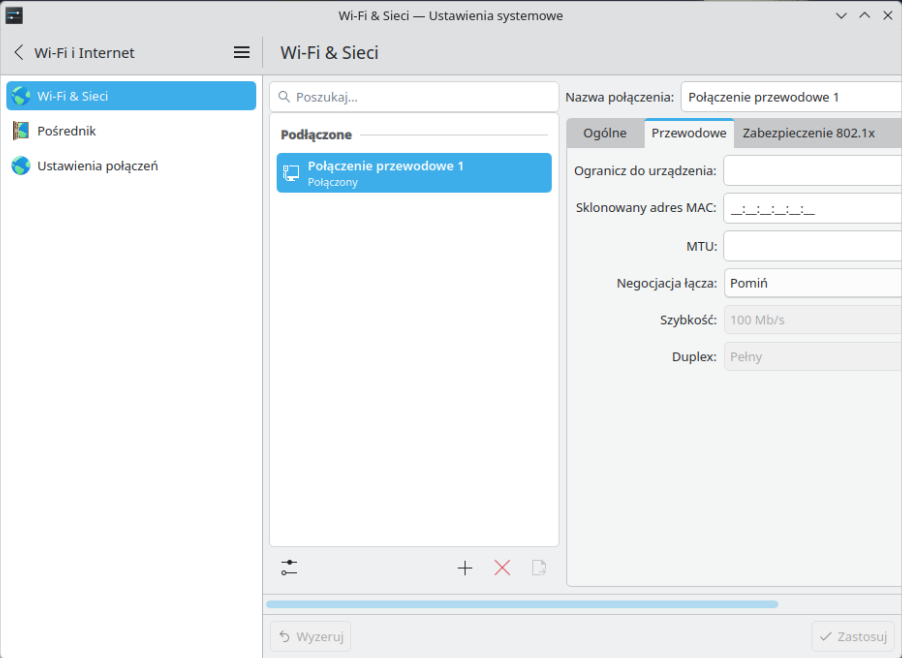This screenshot has height=658, width=902.
Task: Click the Poszukaj search field
Action: (x=414, y=97)
